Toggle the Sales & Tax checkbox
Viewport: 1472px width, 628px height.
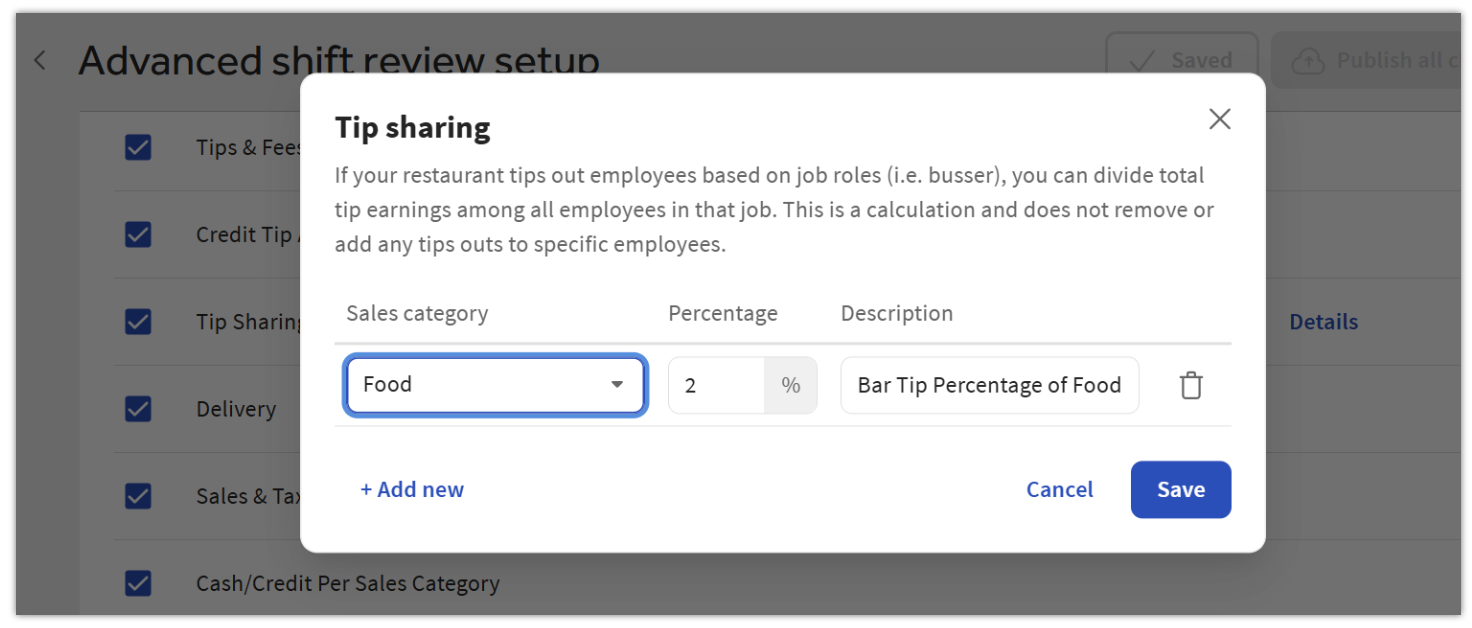point(138,496)
